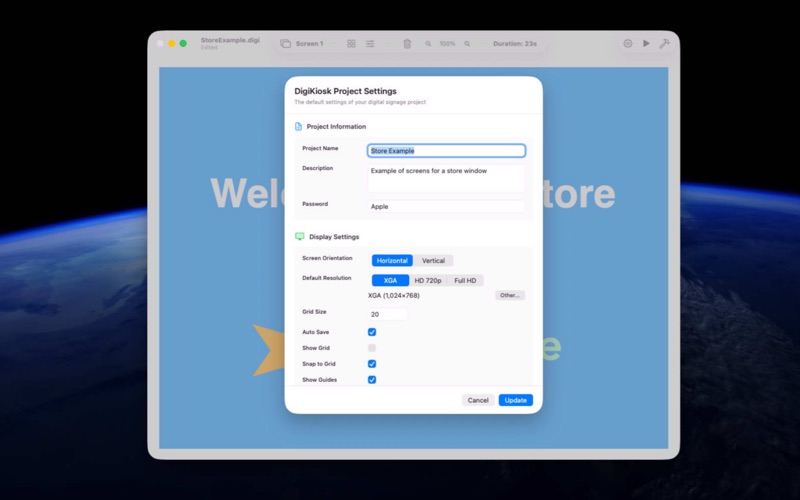Click the play preview icon in toolbar
The height and width of the screenshot is (500, 800).
pos(646,43)
